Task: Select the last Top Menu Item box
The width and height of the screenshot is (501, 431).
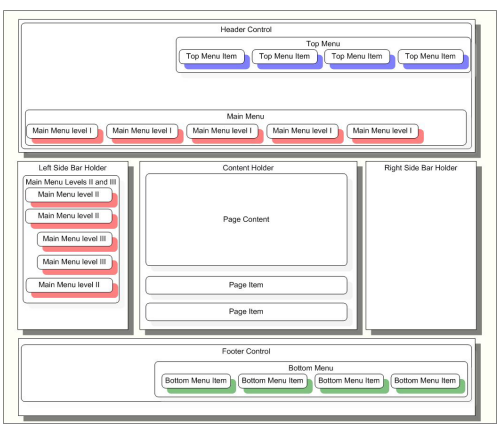Action: click(430, 56)
